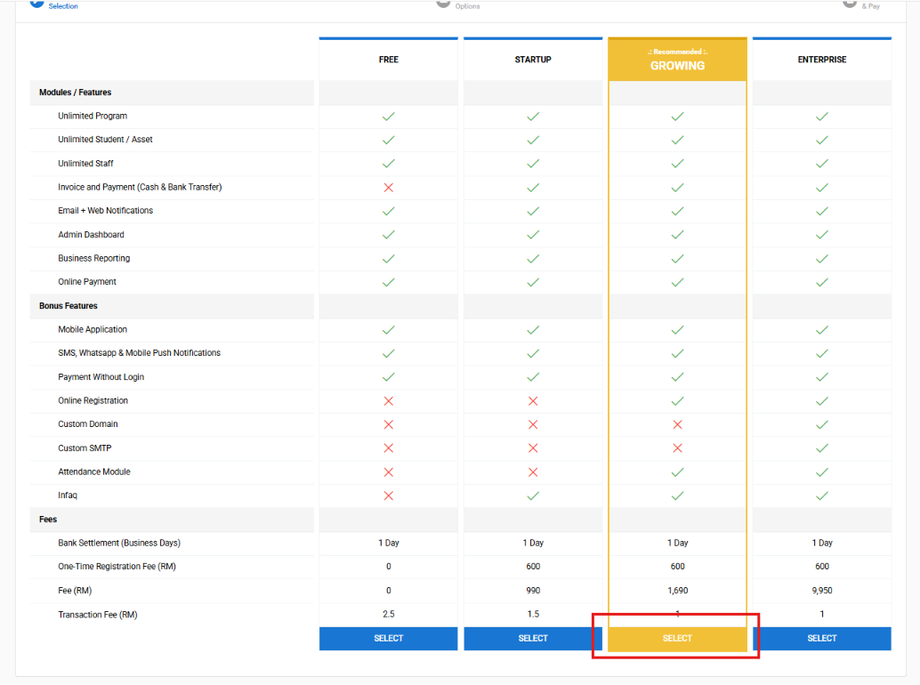Click the 9,950 fee value under ENTERPRISE

pos(822,590)
